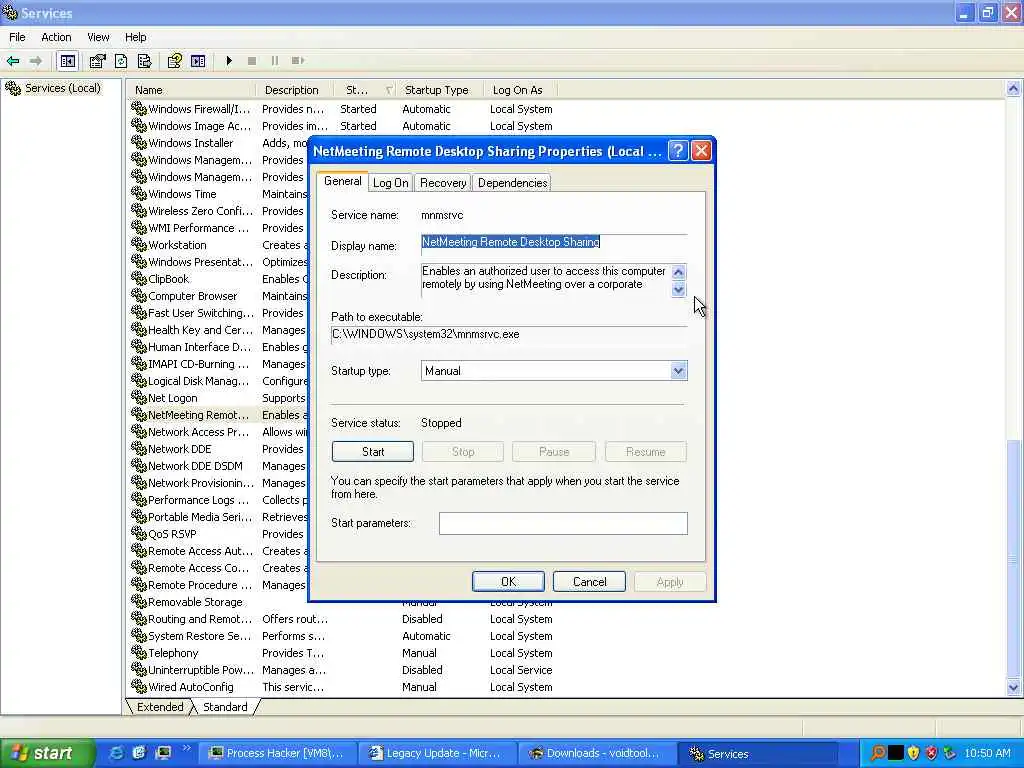Click the Start service button
The image size is (1024, 768).
(373, 451)
